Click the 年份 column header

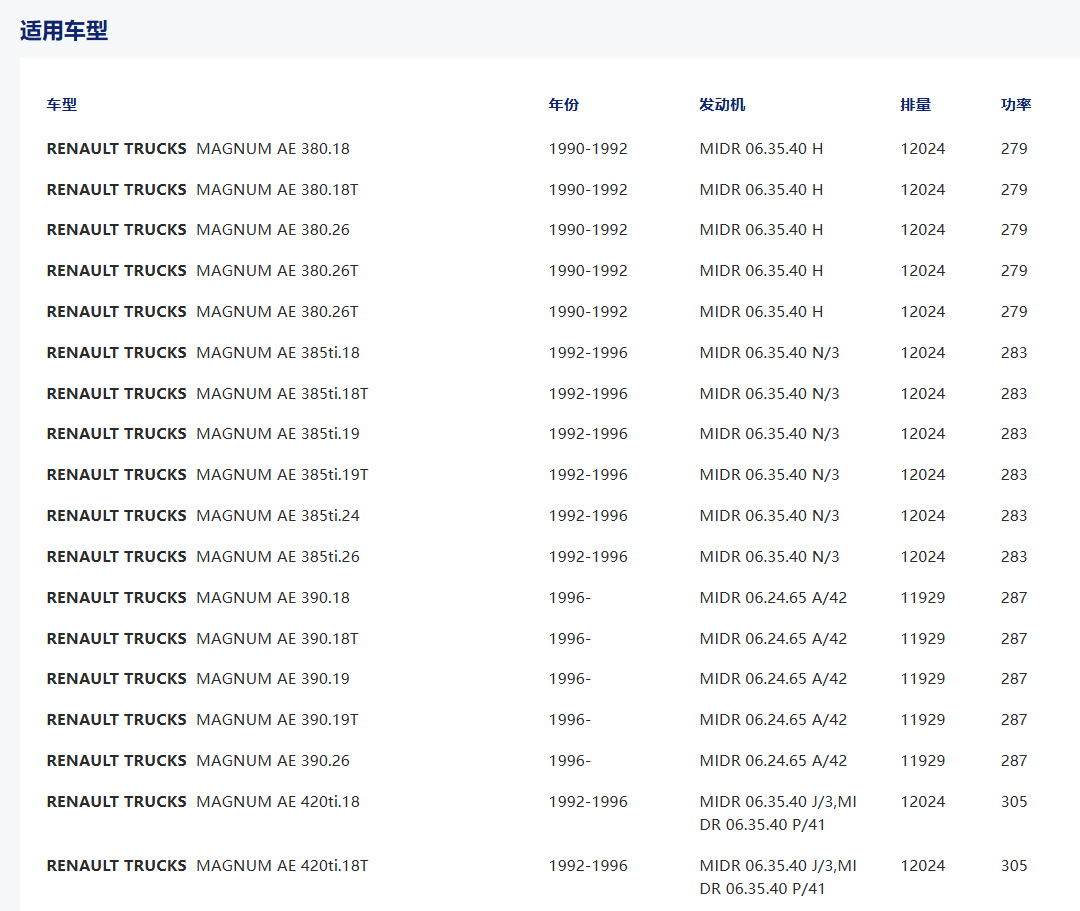click(x=563, y=105)
